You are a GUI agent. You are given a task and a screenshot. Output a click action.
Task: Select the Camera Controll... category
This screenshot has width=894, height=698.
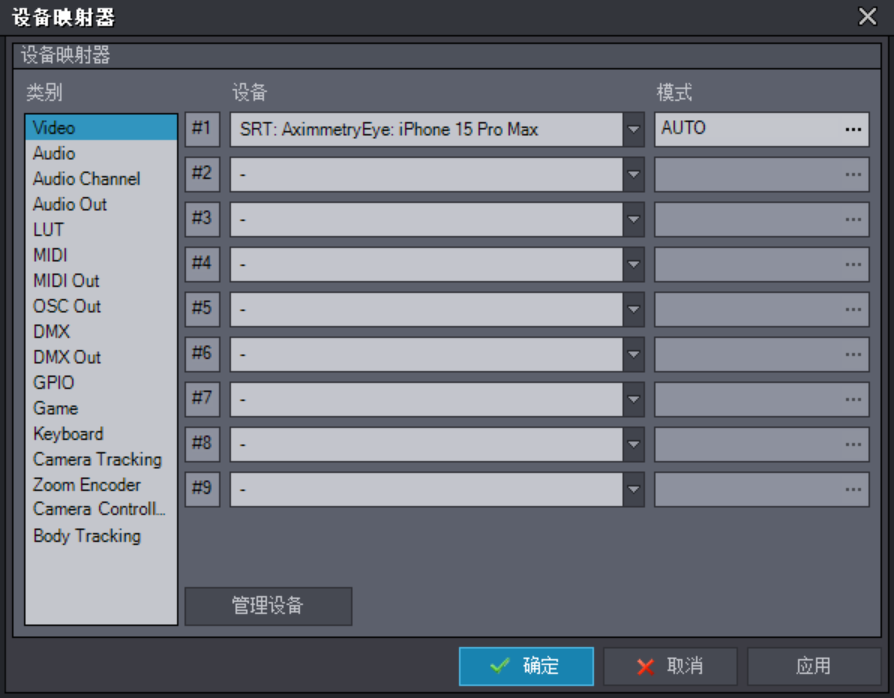(101, 509)
